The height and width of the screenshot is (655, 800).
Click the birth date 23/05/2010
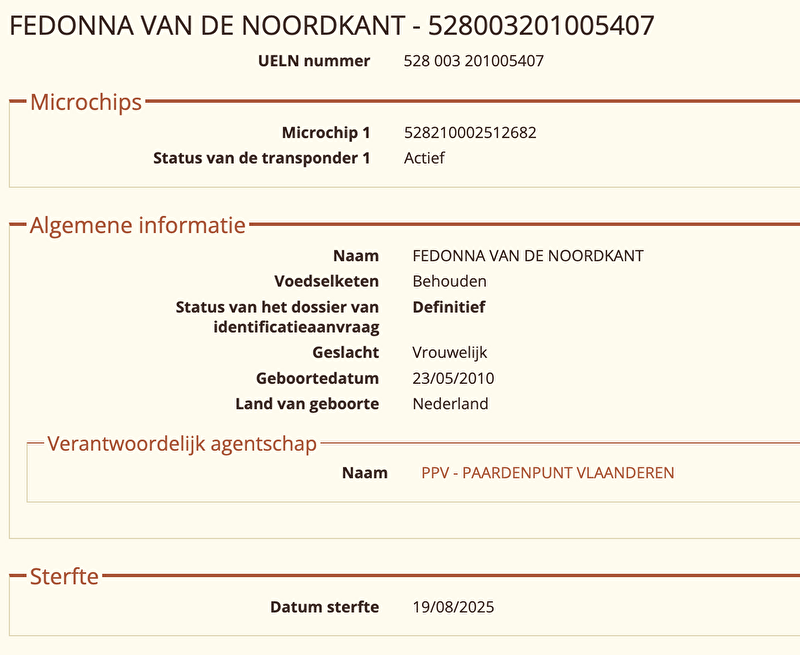pyautogui.click(x=453, y=379)
